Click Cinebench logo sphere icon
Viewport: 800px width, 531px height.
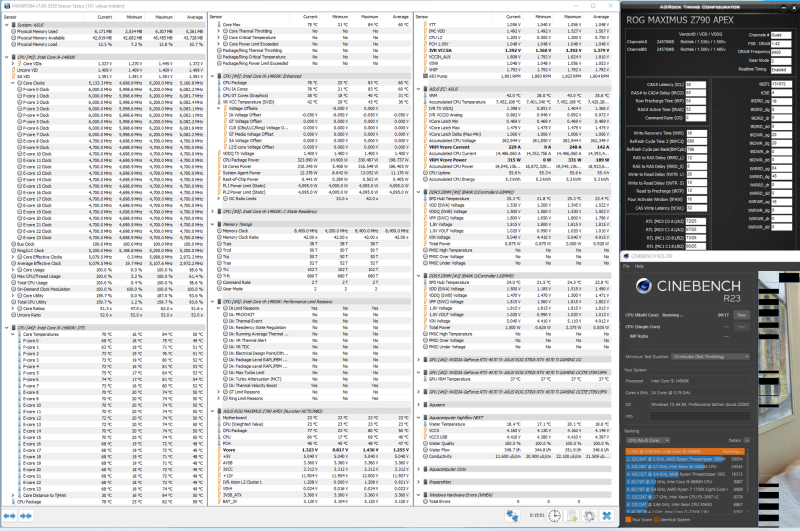643,286
